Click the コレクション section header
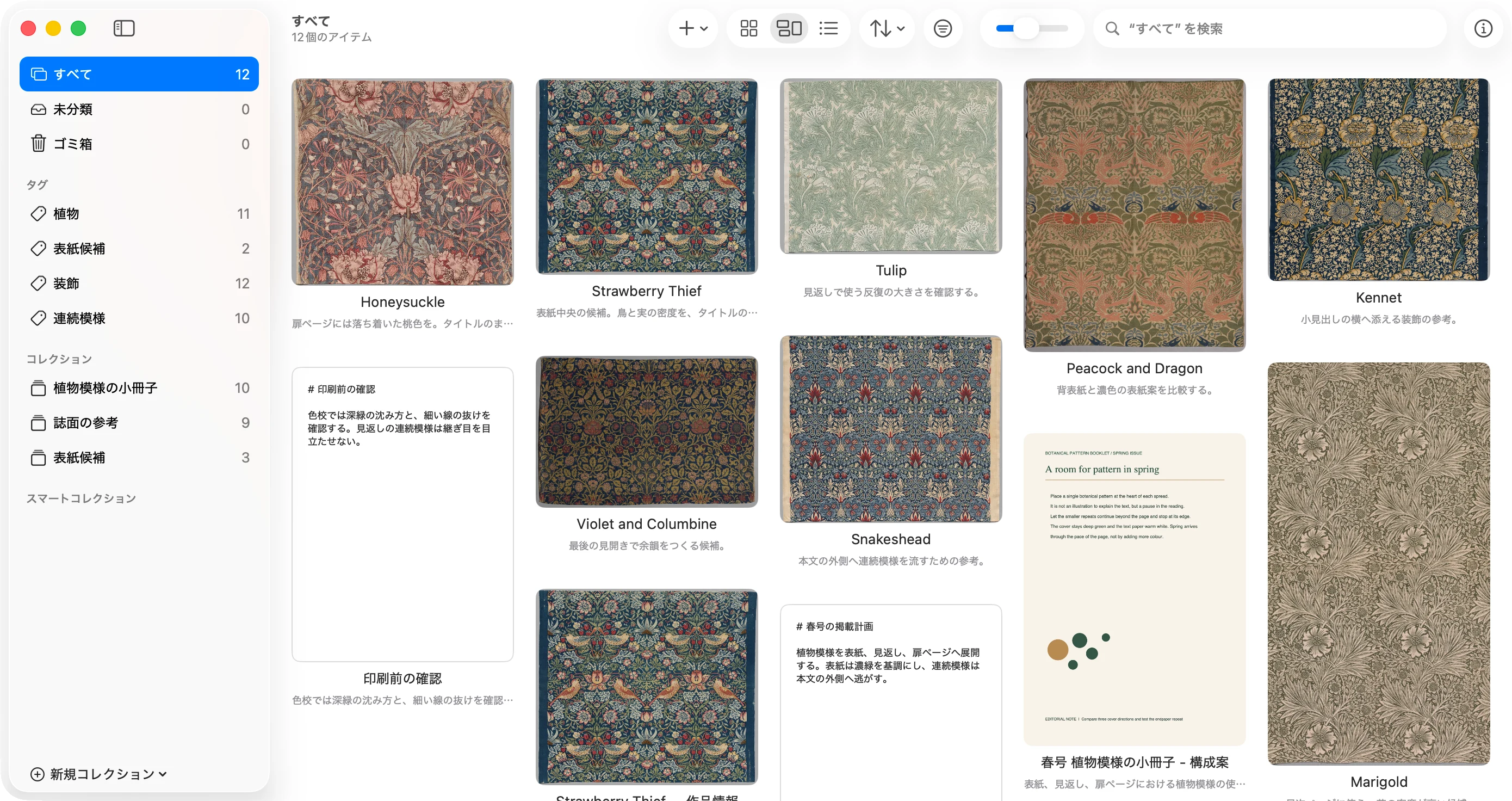Viewport: 1512px width, 801px height. (x=59, y=359)
